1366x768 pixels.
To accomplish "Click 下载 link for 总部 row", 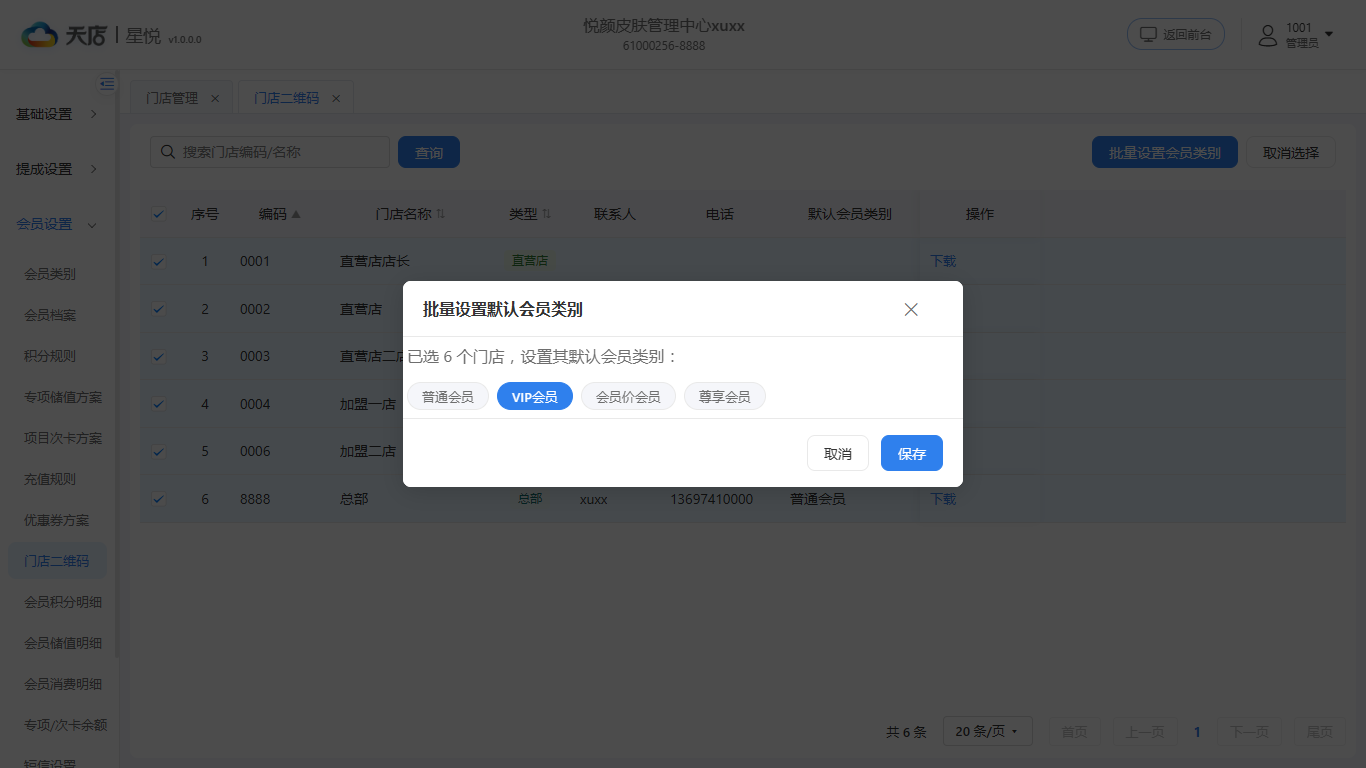I will coord(943,498).
